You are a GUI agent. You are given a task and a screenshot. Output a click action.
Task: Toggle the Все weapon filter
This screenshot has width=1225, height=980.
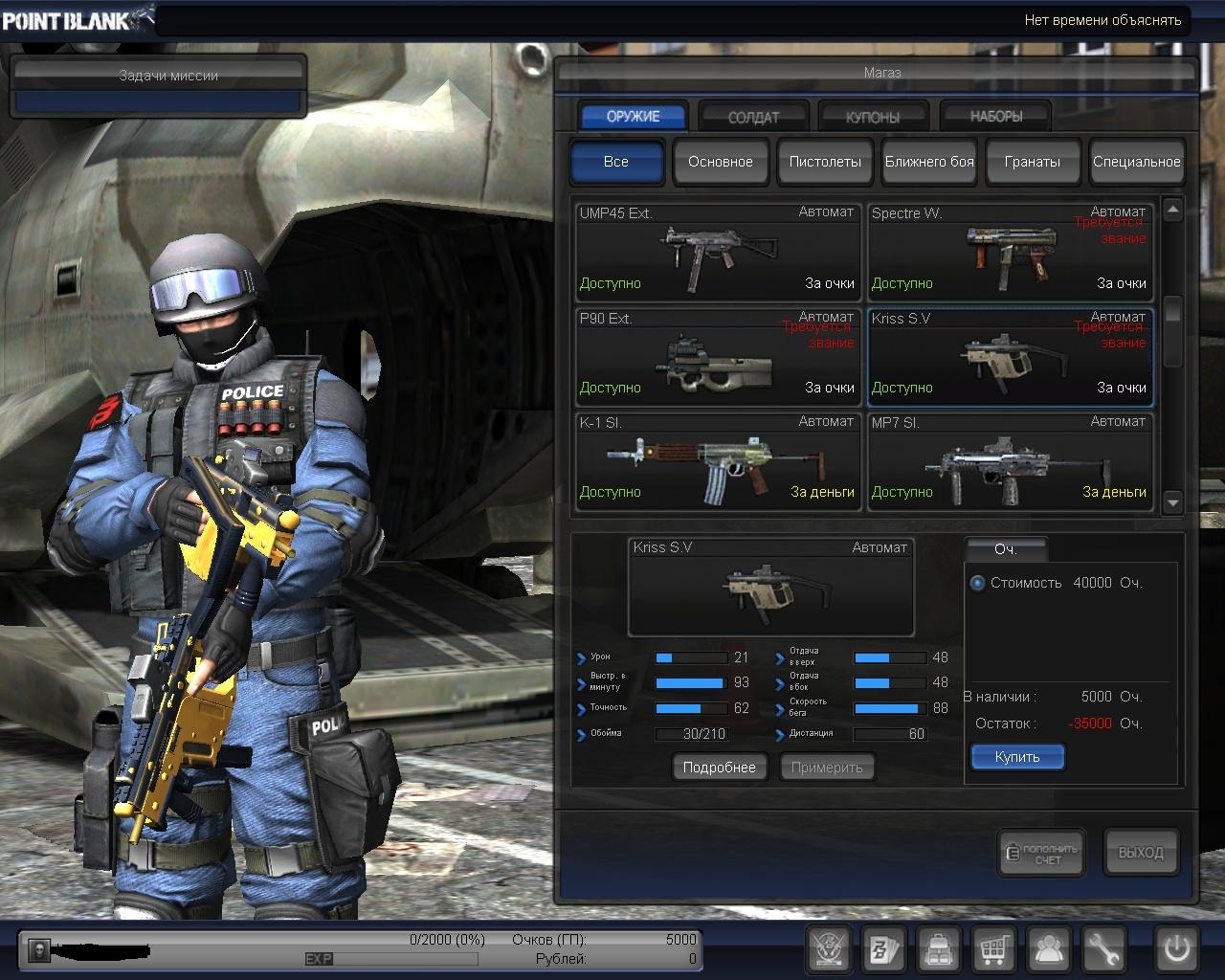tap(616, 162)
